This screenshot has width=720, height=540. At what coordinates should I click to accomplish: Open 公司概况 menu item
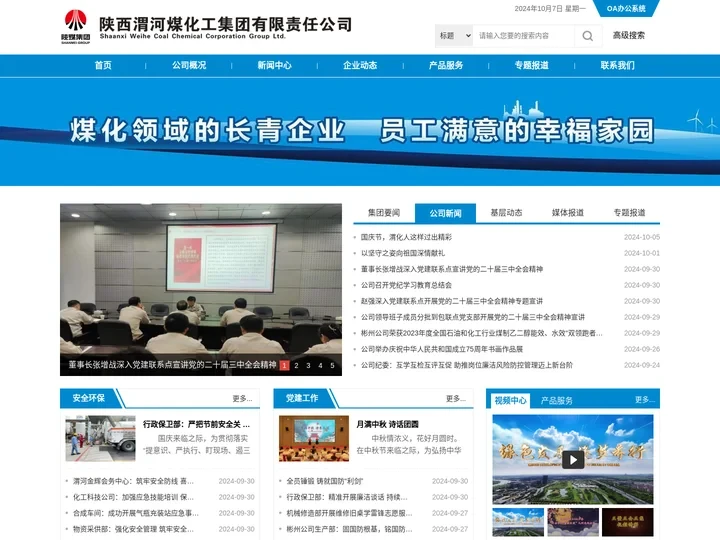(189, 65)
